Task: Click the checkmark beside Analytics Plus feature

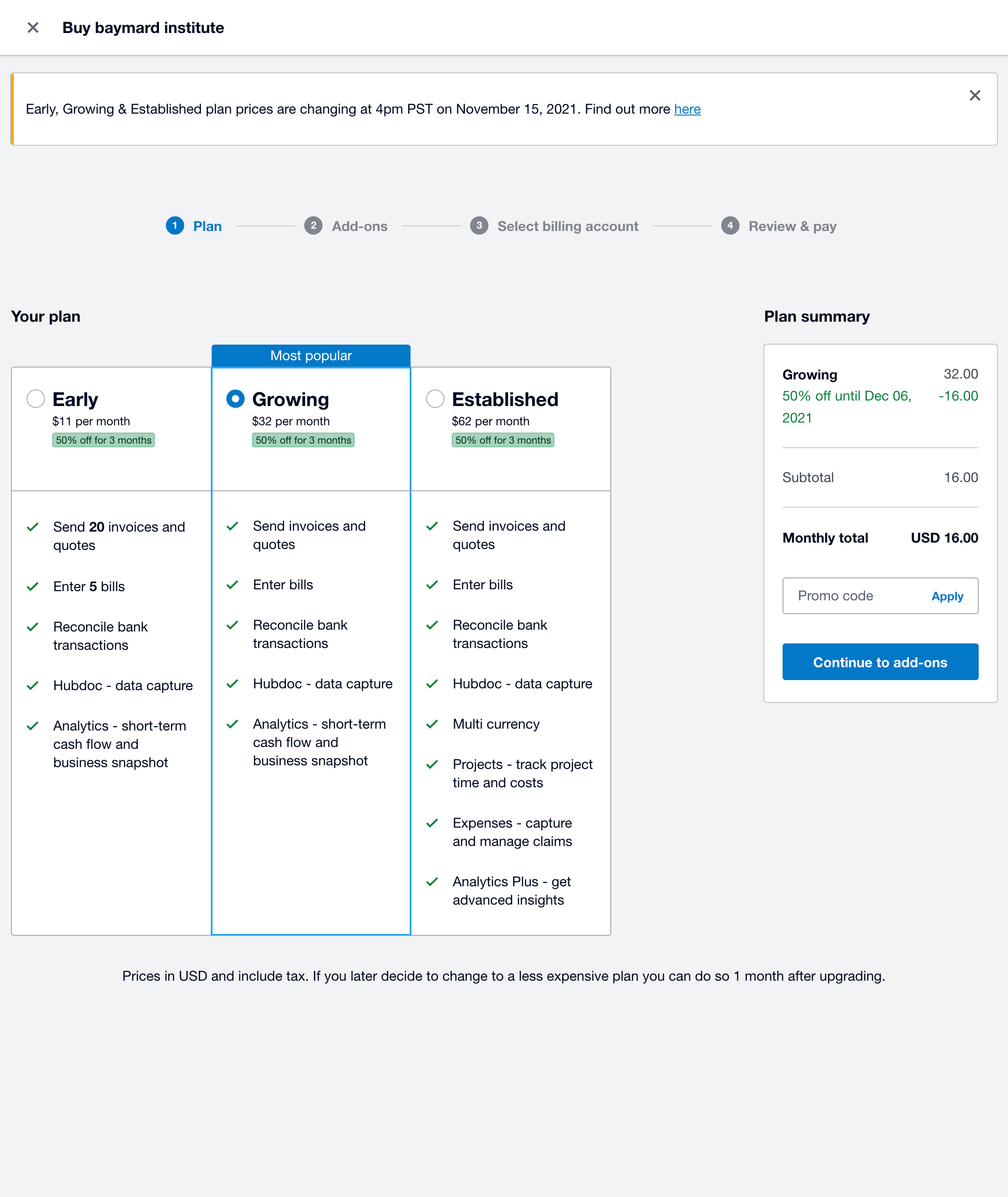Action: point(433,881)
